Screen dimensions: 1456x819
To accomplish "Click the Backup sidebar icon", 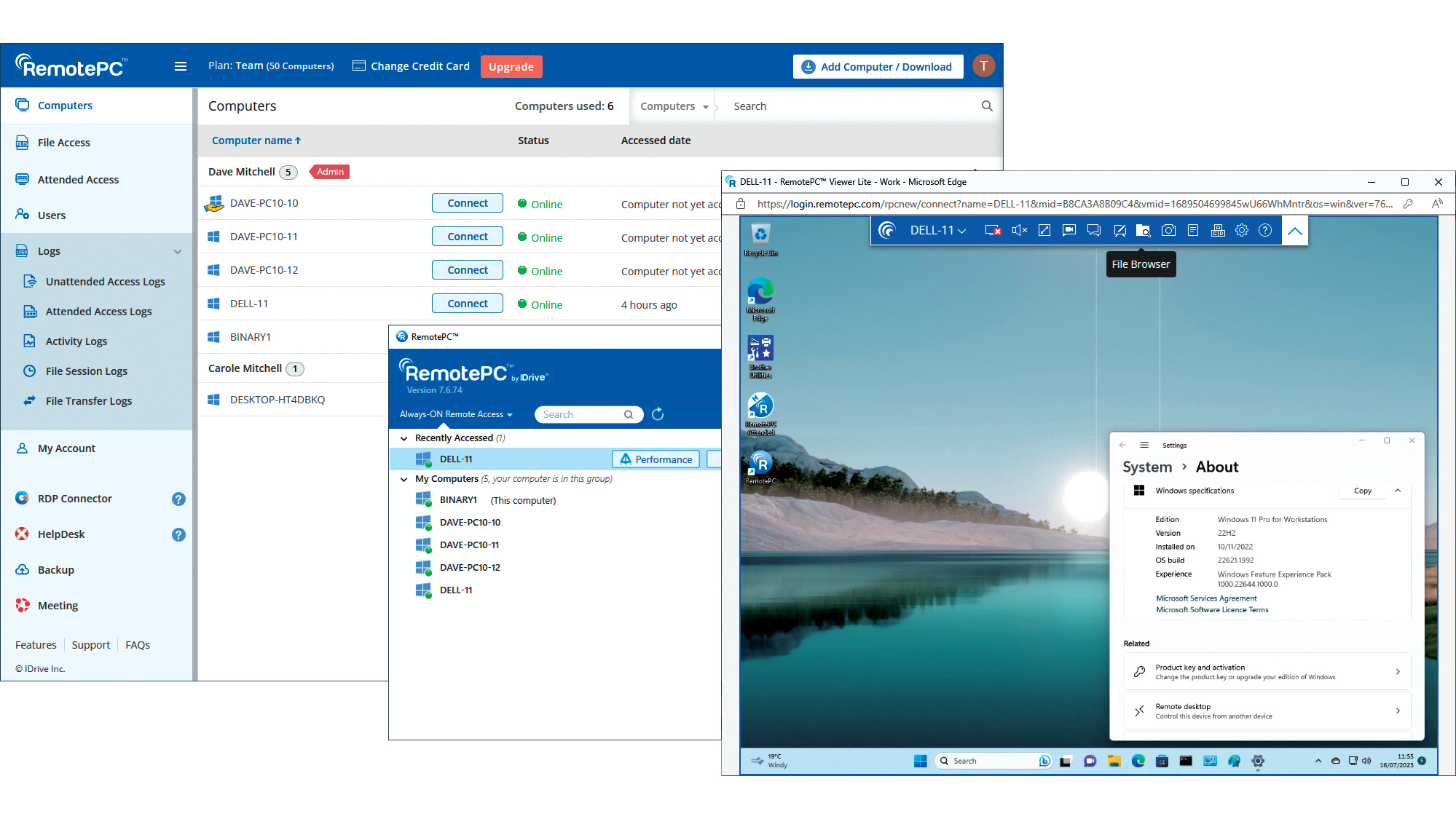I will pos(23,570).
